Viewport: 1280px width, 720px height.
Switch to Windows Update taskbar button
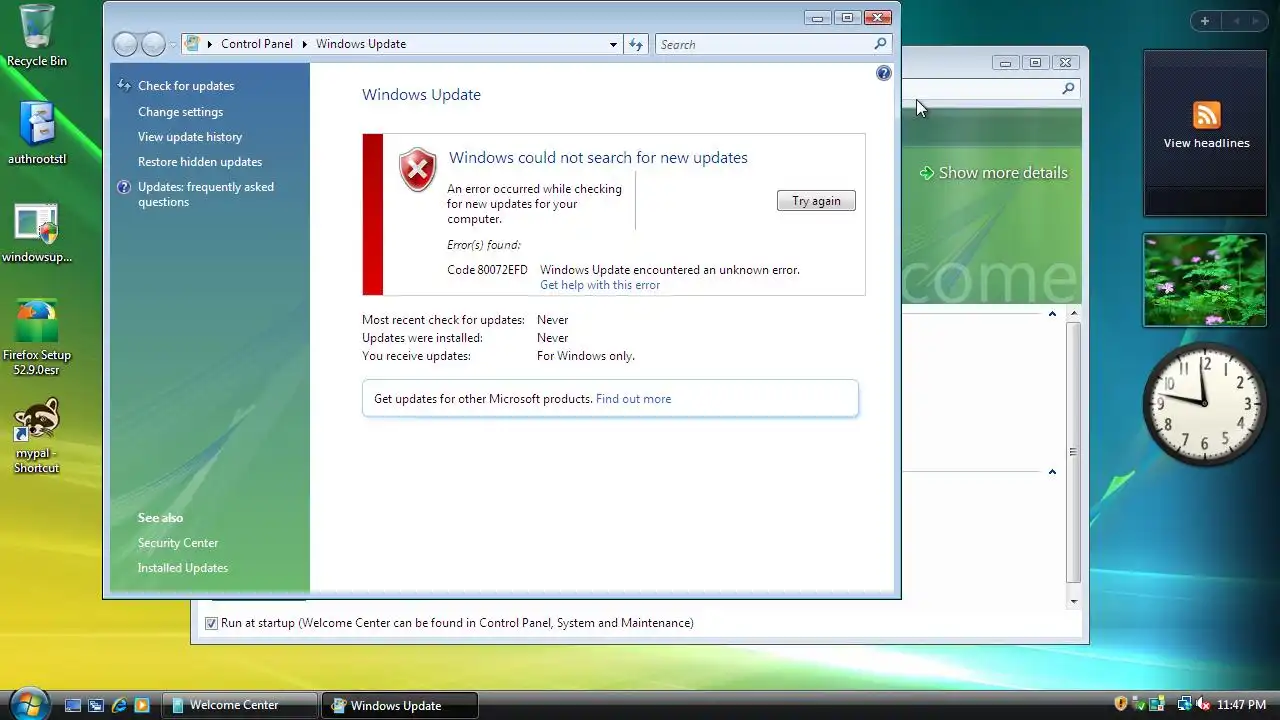click(400, 705)
